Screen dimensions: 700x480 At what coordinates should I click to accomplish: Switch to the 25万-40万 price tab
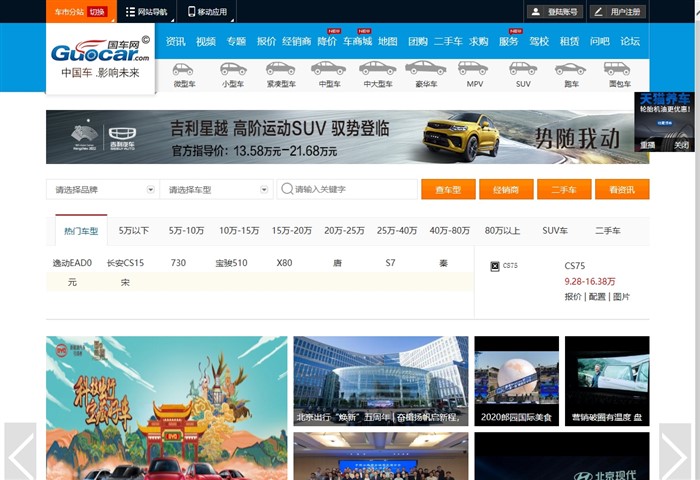coord(397,230)
